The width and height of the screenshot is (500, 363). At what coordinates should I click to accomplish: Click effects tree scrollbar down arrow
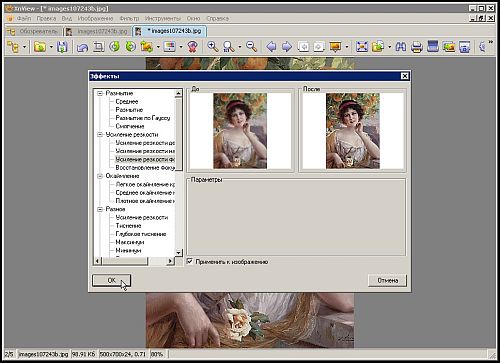(179, 253)
